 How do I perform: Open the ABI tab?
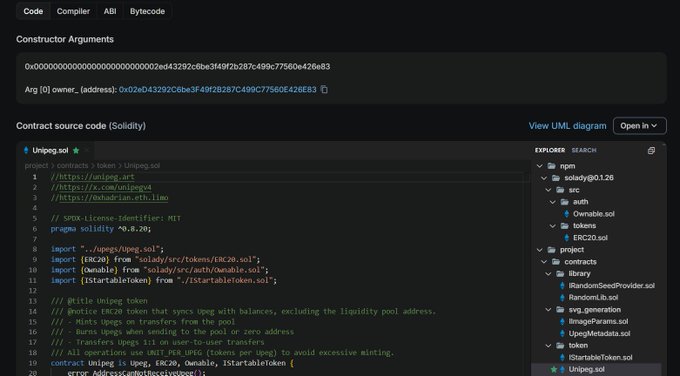click(x=110, y=11)
